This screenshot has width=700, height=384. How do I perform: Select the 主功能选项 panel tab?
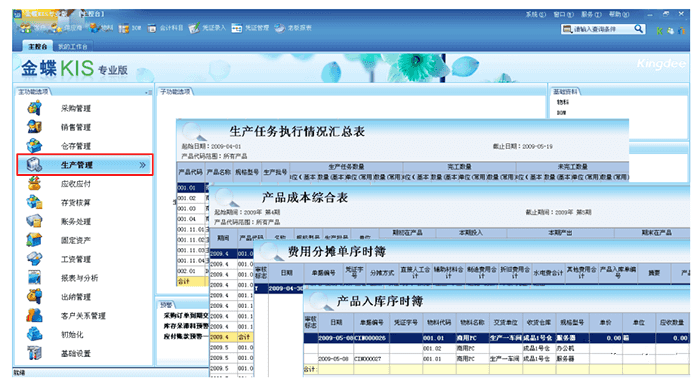[33, 92]
